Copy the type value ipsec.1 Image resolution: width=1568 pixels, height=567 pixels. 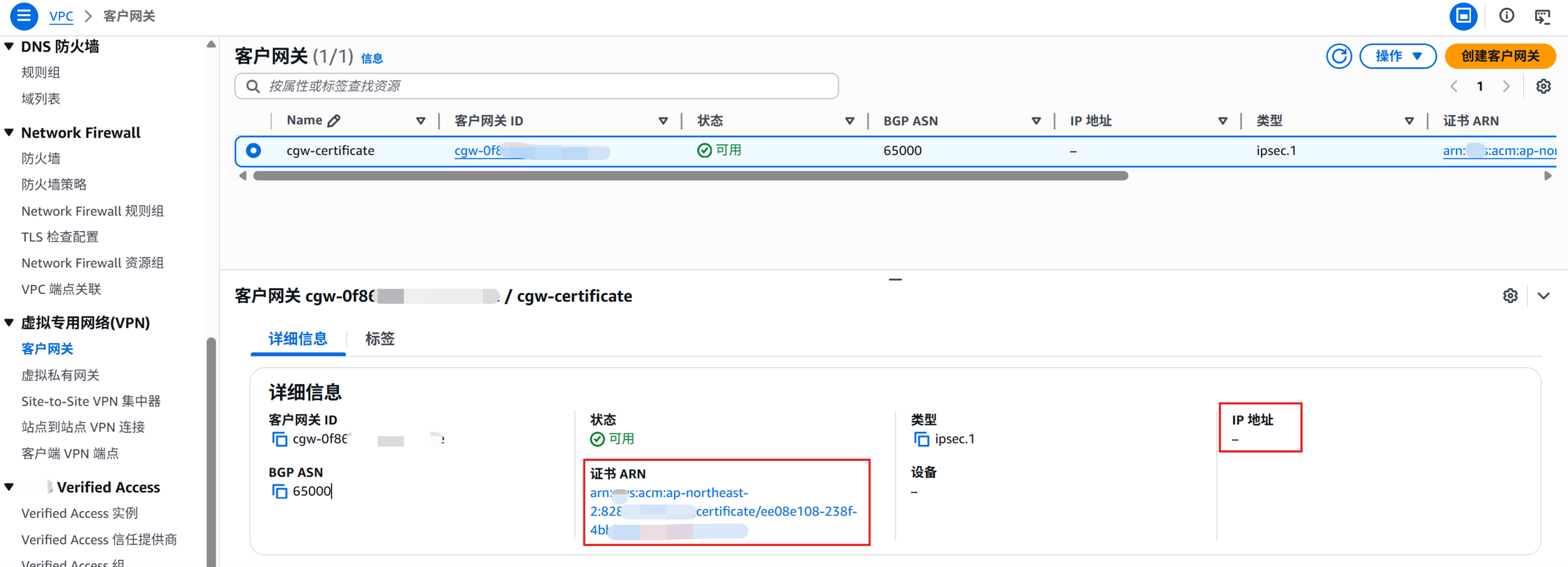click(921, 439)
